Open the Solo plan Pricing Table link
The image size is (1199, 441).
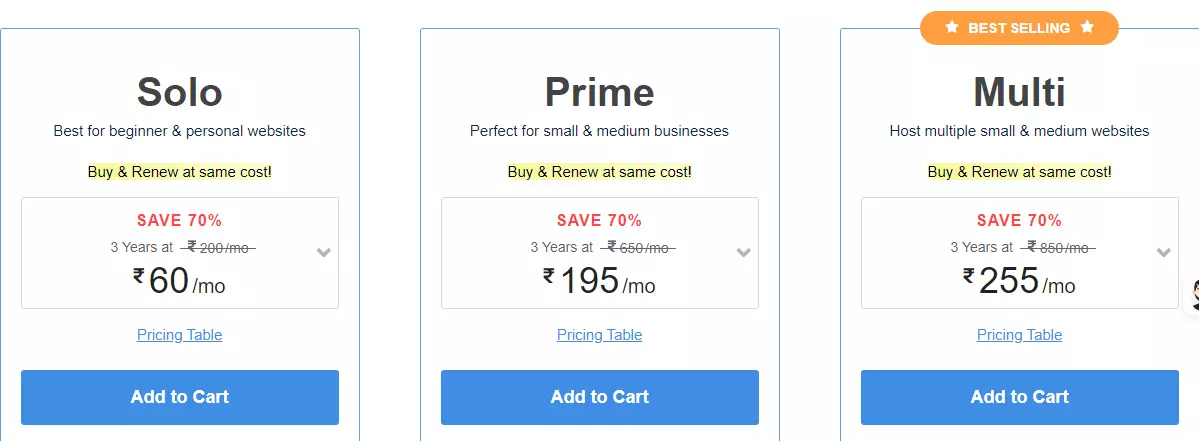(x=180, y=335)
